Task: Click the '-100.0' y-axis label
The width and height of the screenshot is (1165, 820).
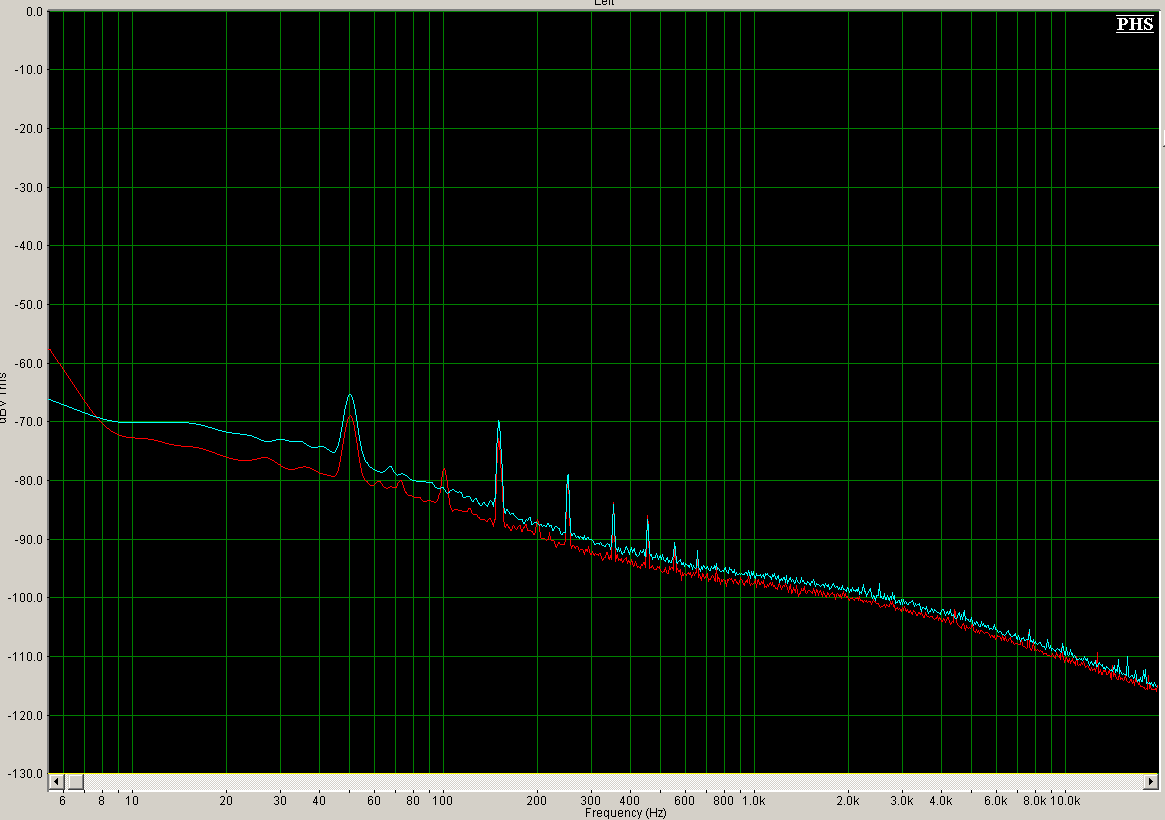Action: [26, 598]
